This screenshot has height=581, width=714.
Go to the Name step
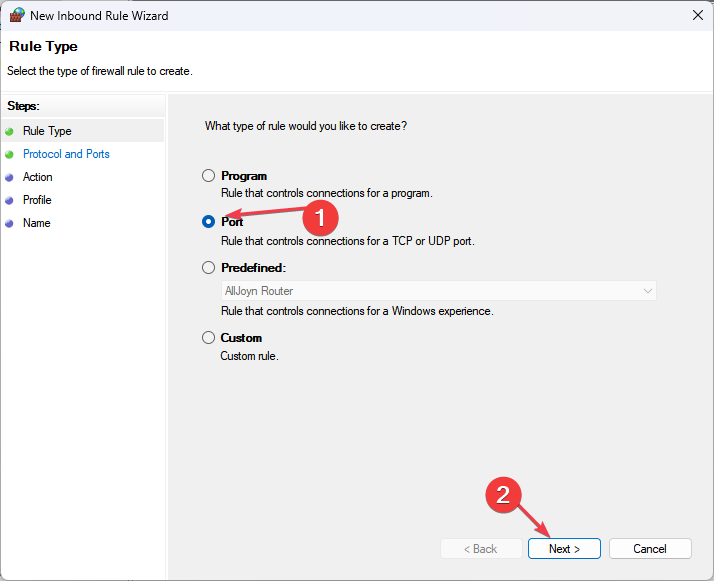pos(37,223)
